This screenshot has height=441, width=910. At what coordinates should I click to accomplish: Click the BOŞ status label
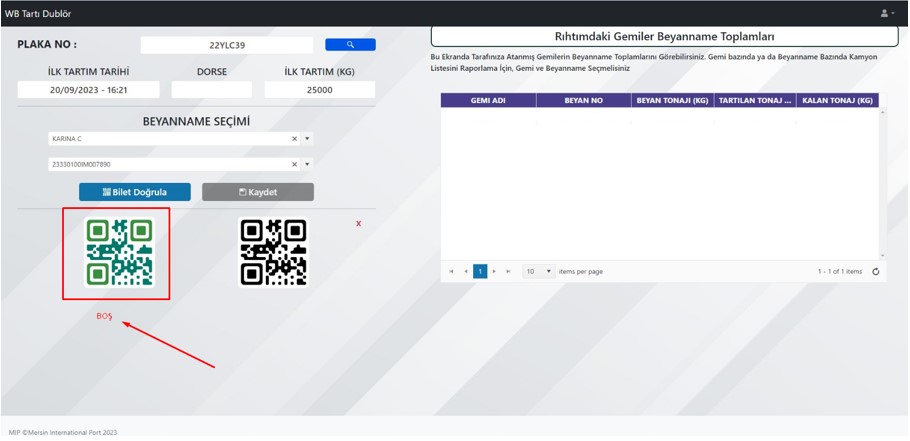104,316
